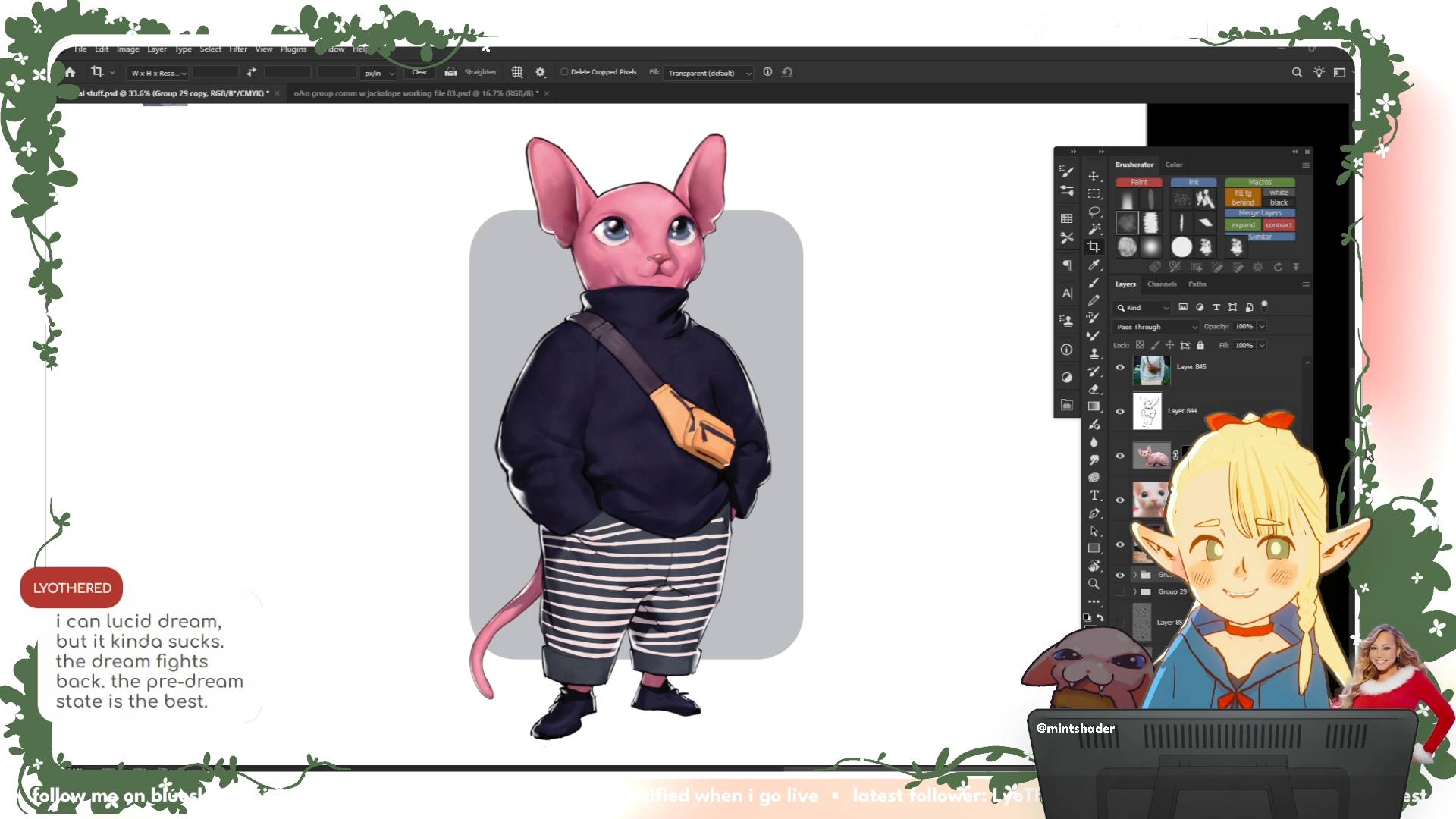This screenshot has height=819, width=1456.
Task: Click the swap width and height arrows
Action: pyautogui.click(x=251, y=72)
